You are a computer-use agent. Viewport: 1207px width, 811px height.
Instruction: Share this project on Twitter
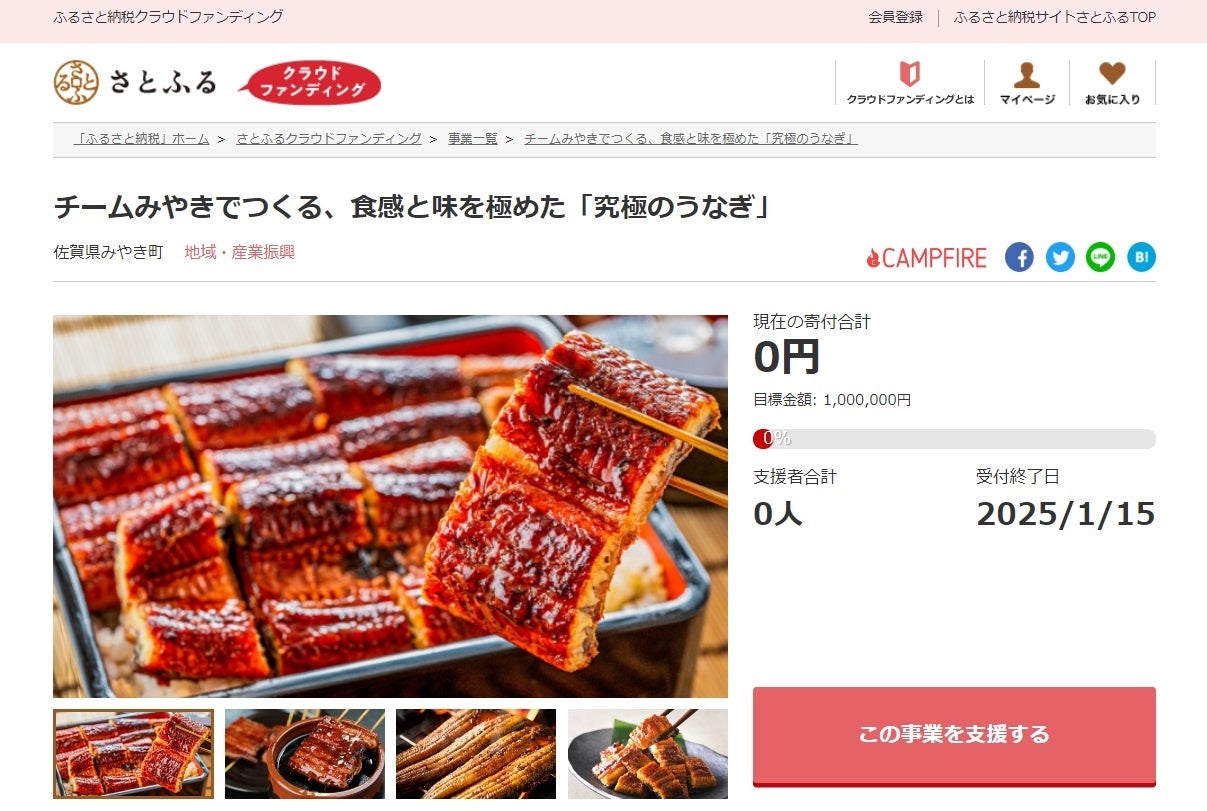tap(1060, 257)
